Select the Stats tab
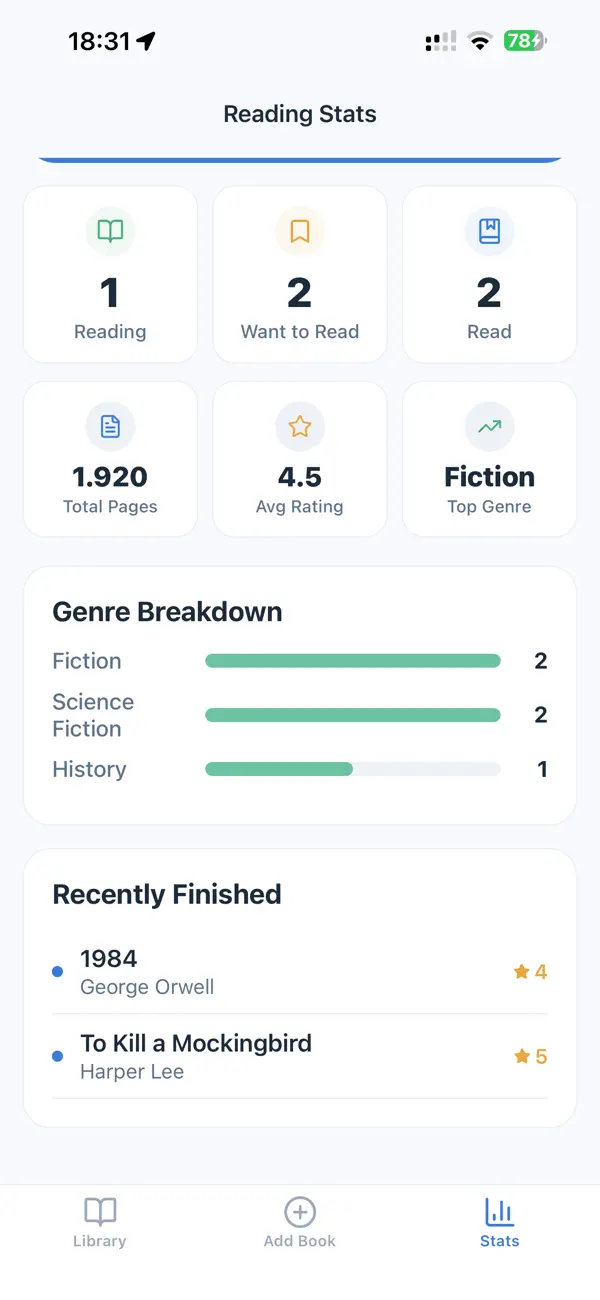 (x=499, y=1220)
